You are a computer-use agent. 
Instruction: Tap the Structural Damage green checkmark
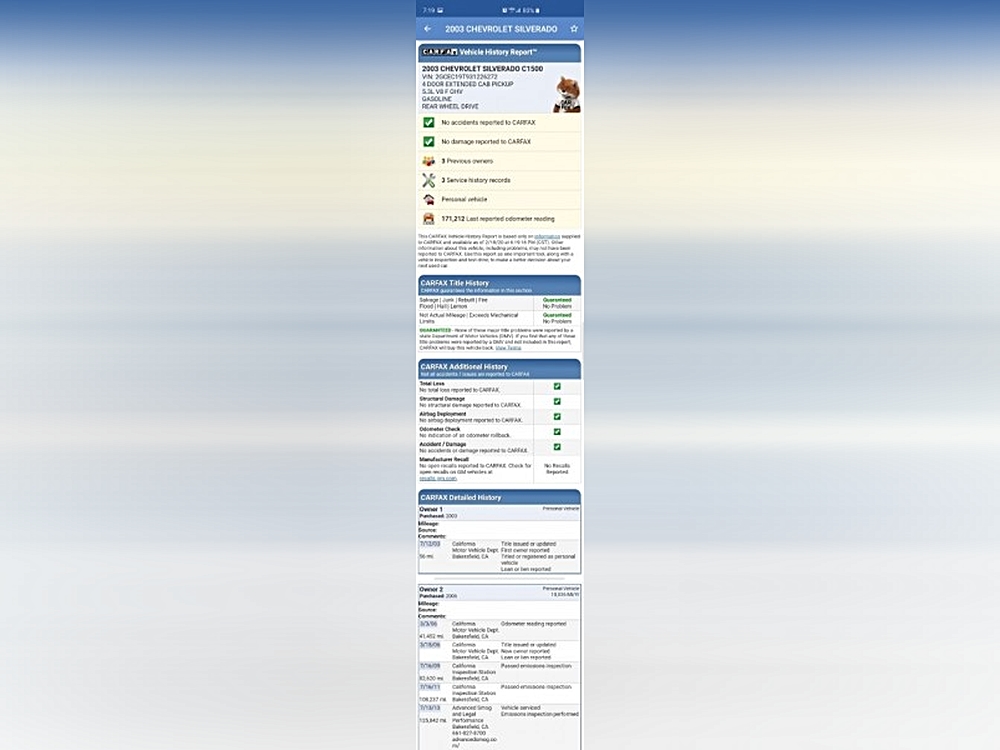click(557, 402)
